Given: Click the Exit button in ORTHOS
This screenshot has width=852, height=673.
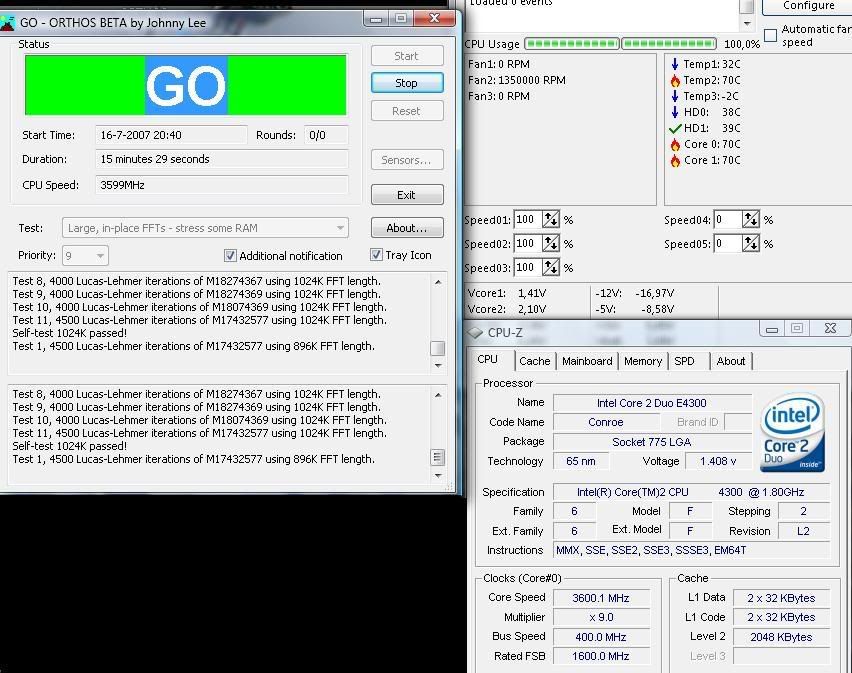Looking at the screenshot, I should [407, 195].
